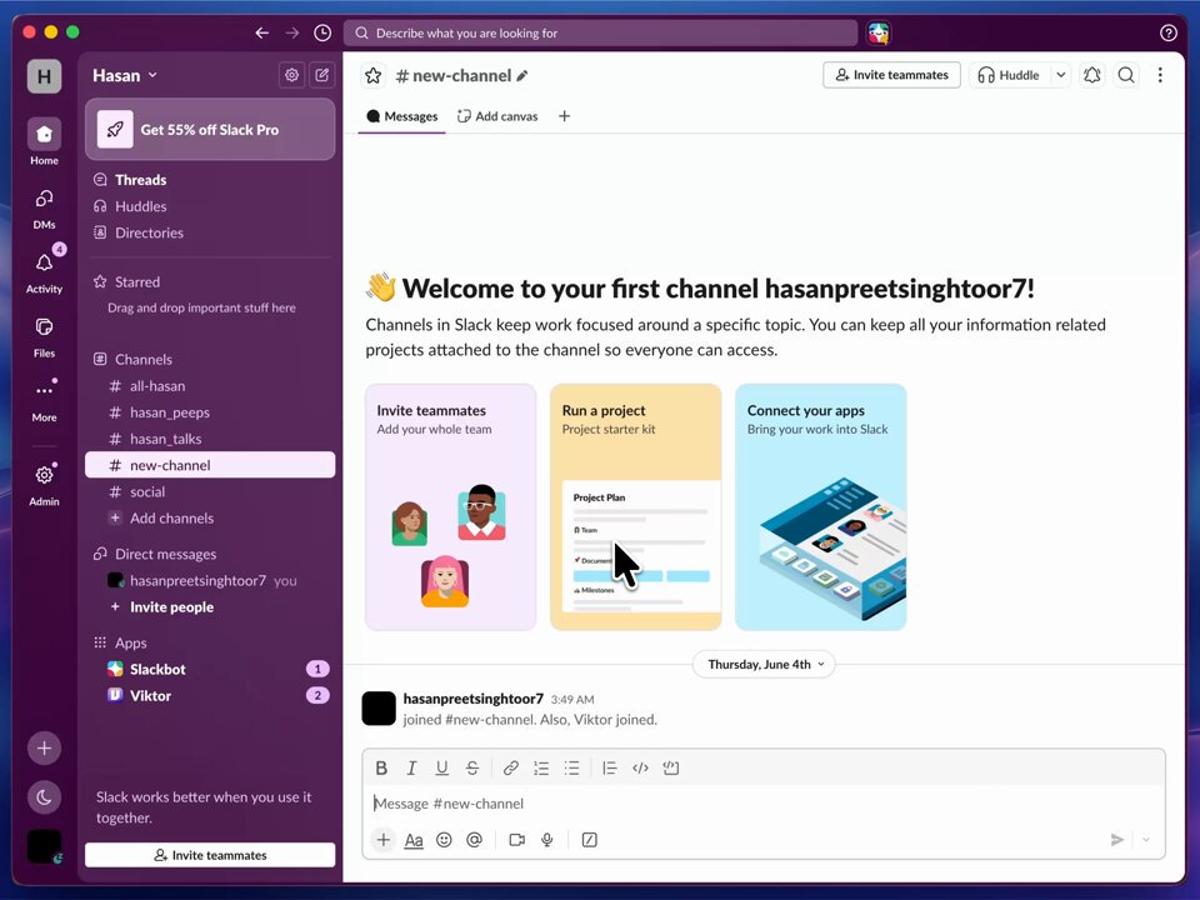
Task: Toggle underline formatting
Action: [x=441, y=768]
